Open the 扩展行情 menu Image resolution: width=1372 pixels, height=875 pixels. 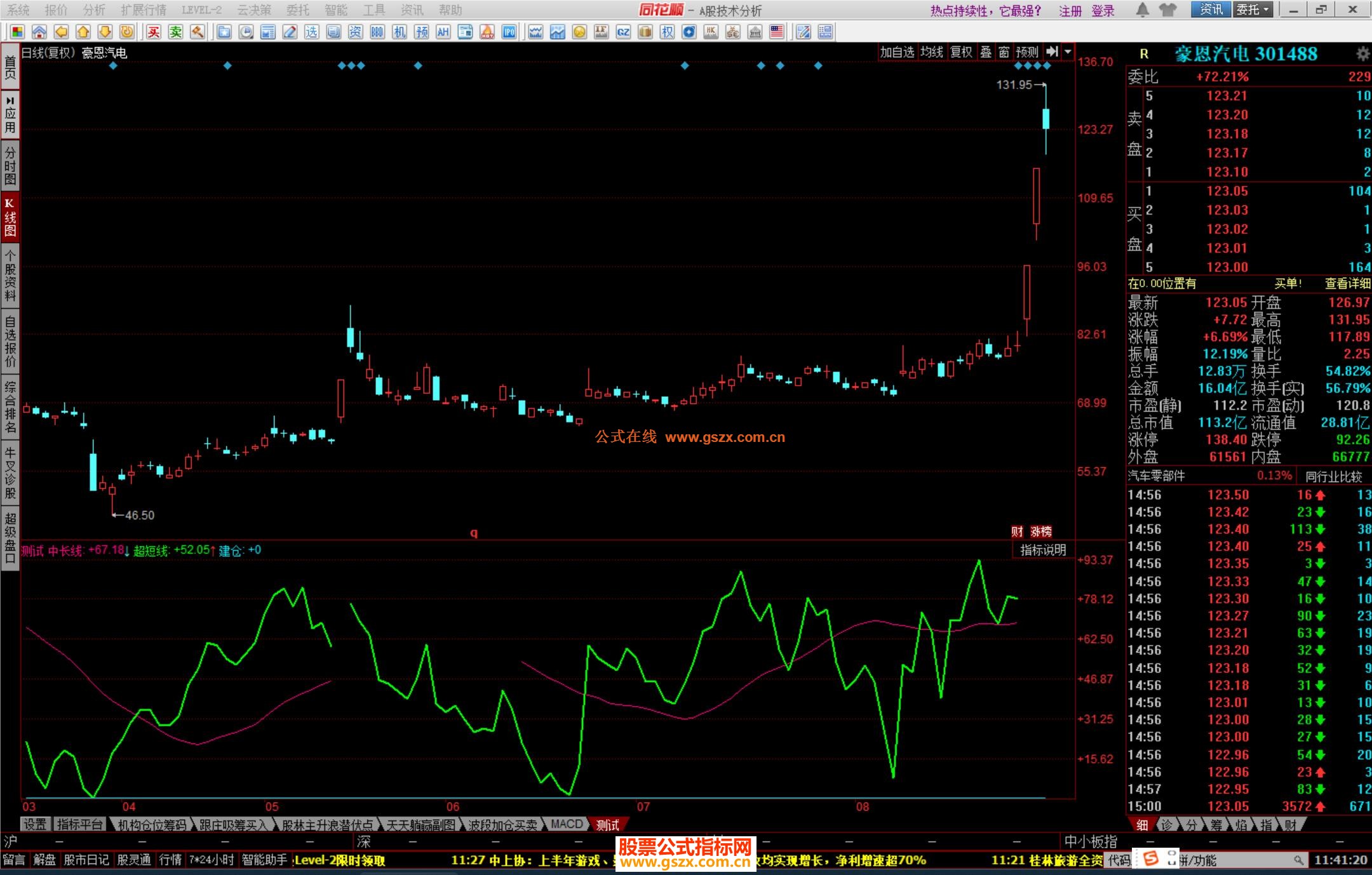tap(143, 10)
